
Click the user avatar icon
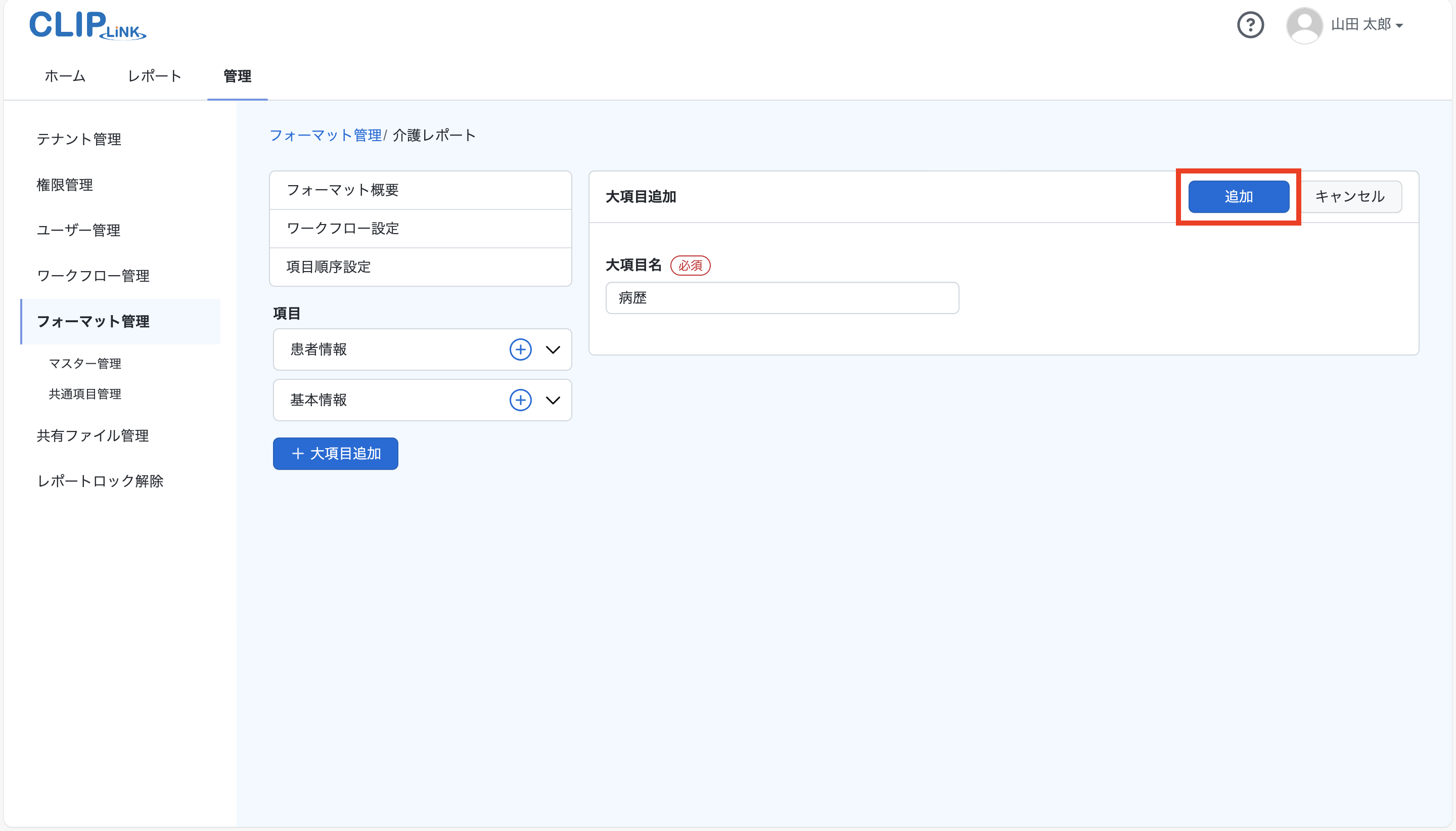click(x=1304, y=25)
